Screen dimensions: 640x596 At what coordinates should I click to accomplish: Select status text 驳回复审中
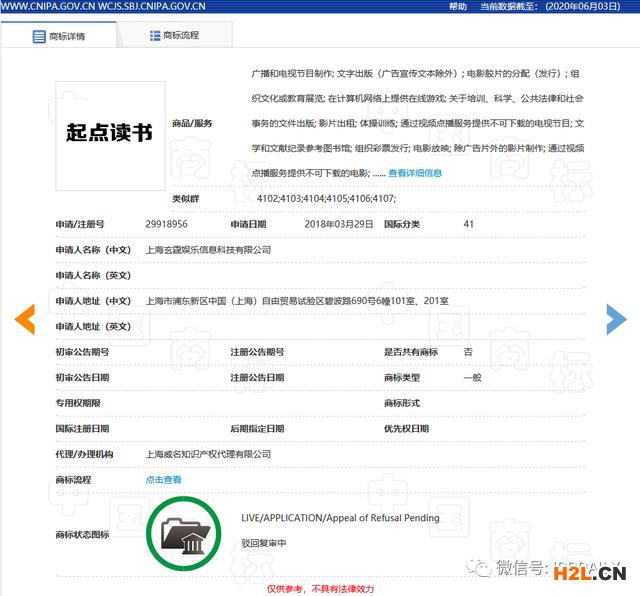(264, 543)
